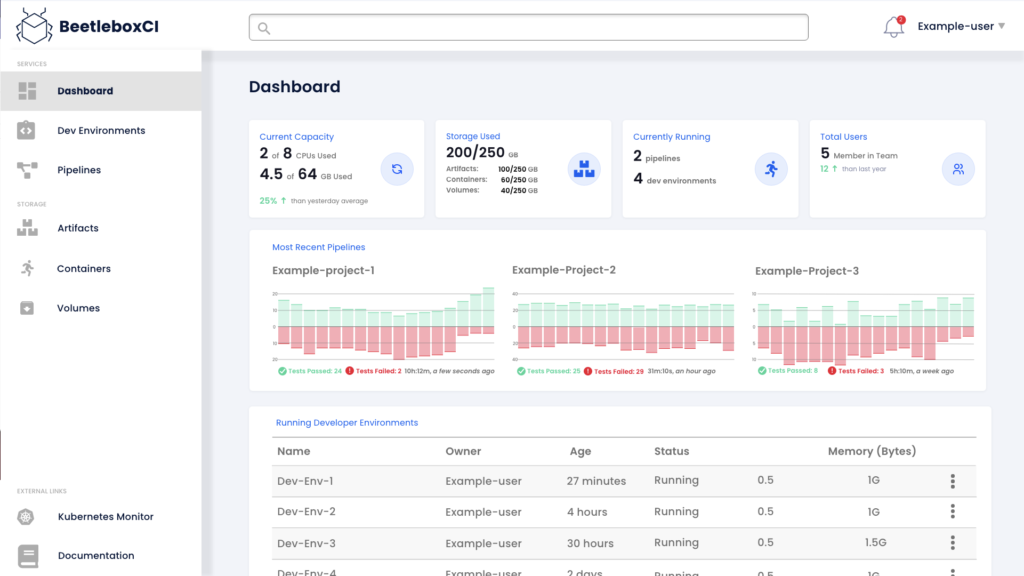The image size is (1024, 576).
Task: Click the Kubernetes Monitor wheel icon
Action: pyautogui.click(x=27, y=517)
